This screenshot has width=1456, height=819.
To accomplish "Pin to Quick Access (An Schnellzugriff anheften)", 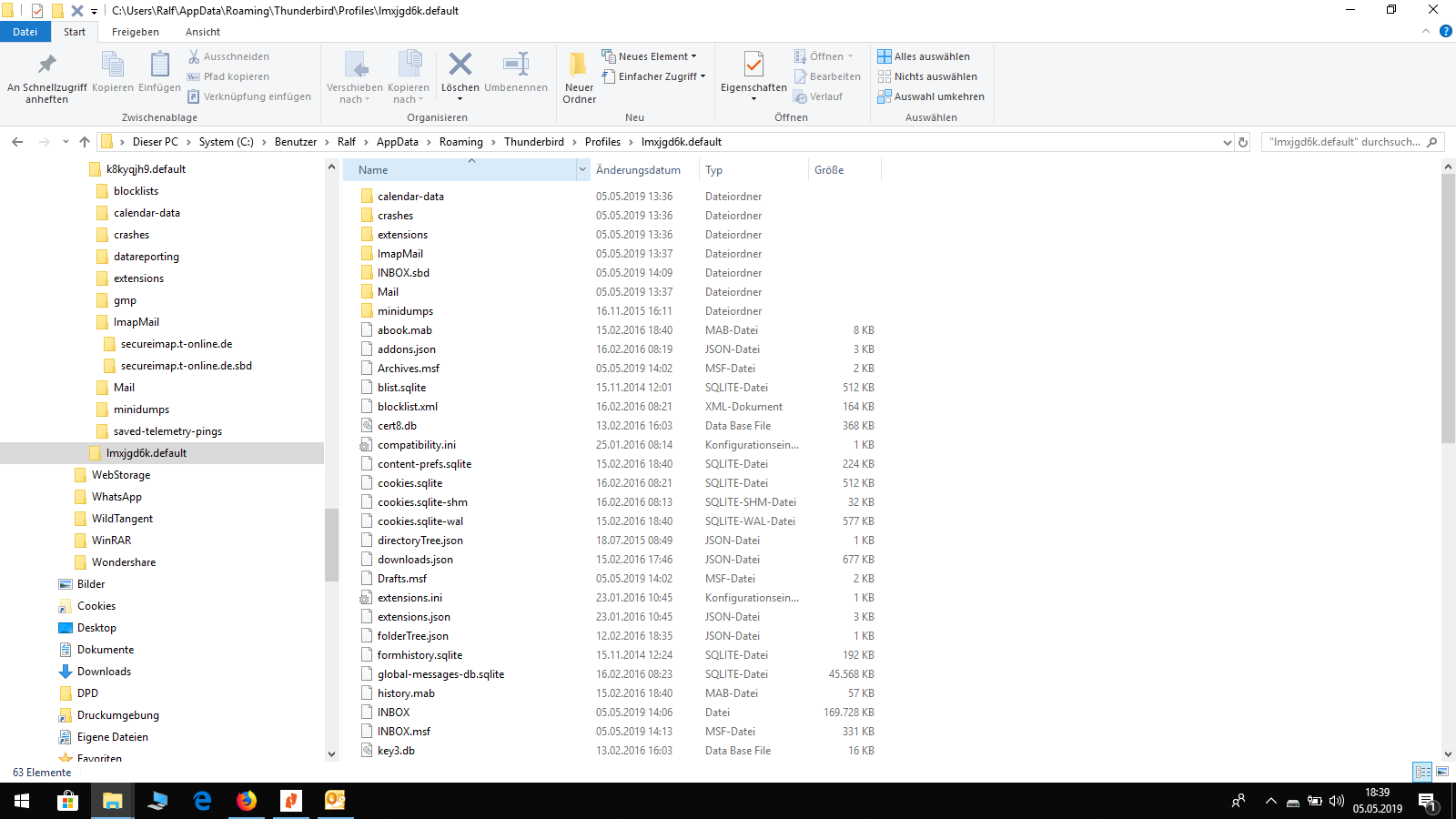I will click(x=46, y=78).
